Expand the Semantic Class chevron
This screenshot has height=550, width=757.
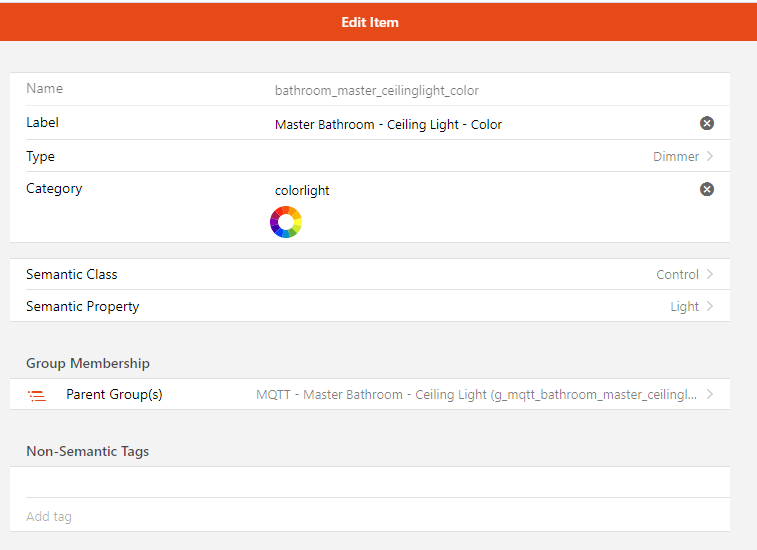coord(710,274)
